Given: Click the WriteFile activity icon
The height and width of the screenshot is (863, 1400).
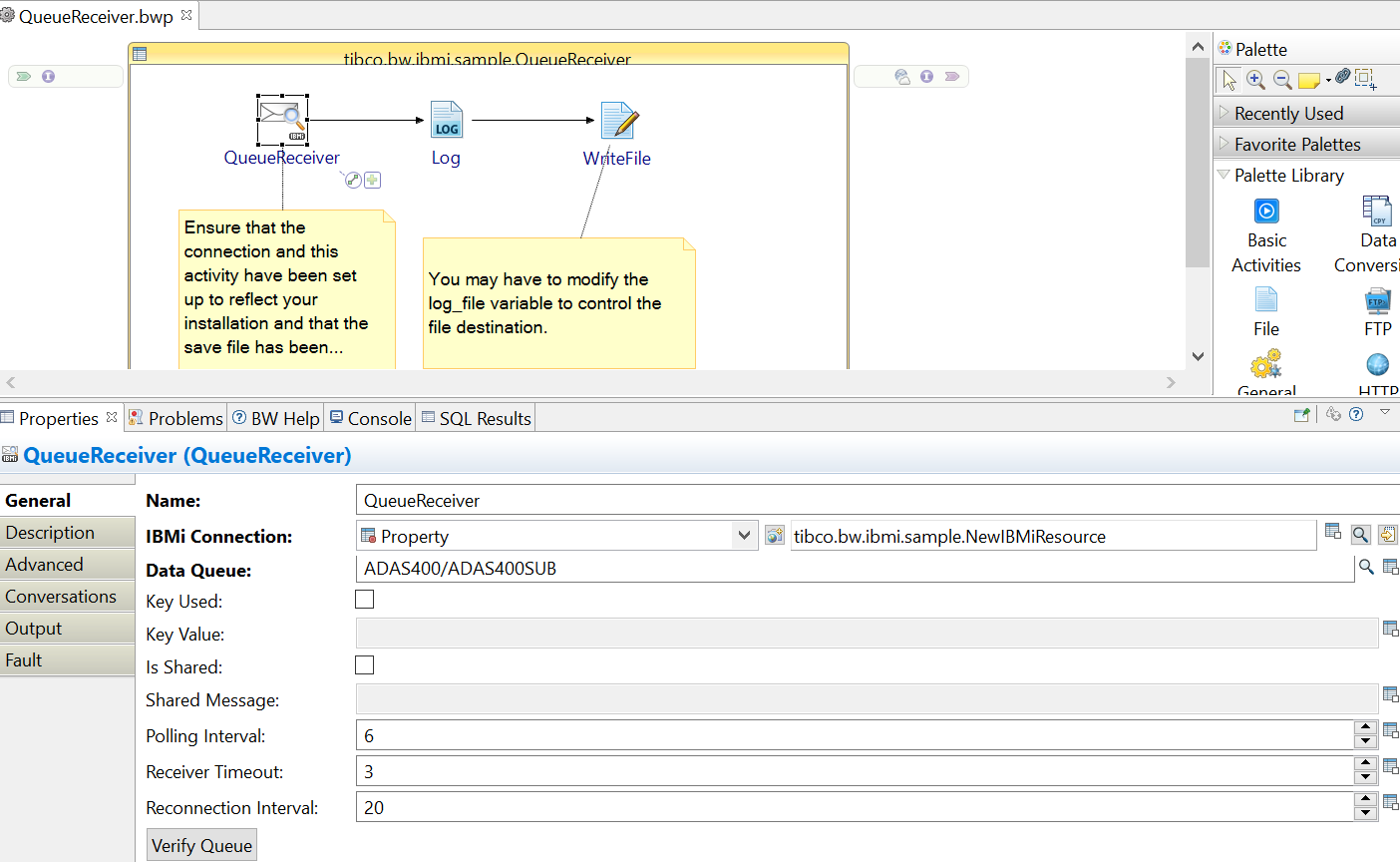Looking at the screenshot, I should (618, 121).
